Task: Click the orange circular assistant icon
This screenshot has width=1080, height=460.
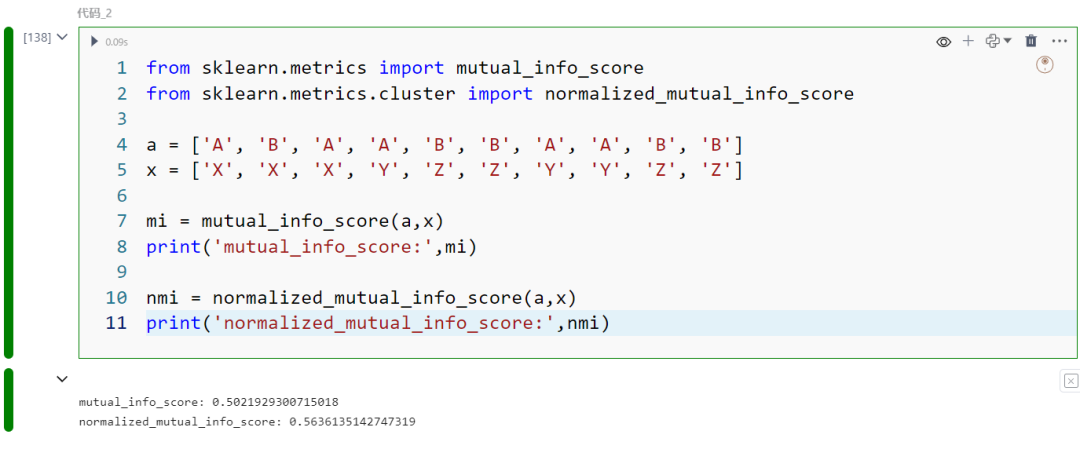Action: (x=1045, y=65)
